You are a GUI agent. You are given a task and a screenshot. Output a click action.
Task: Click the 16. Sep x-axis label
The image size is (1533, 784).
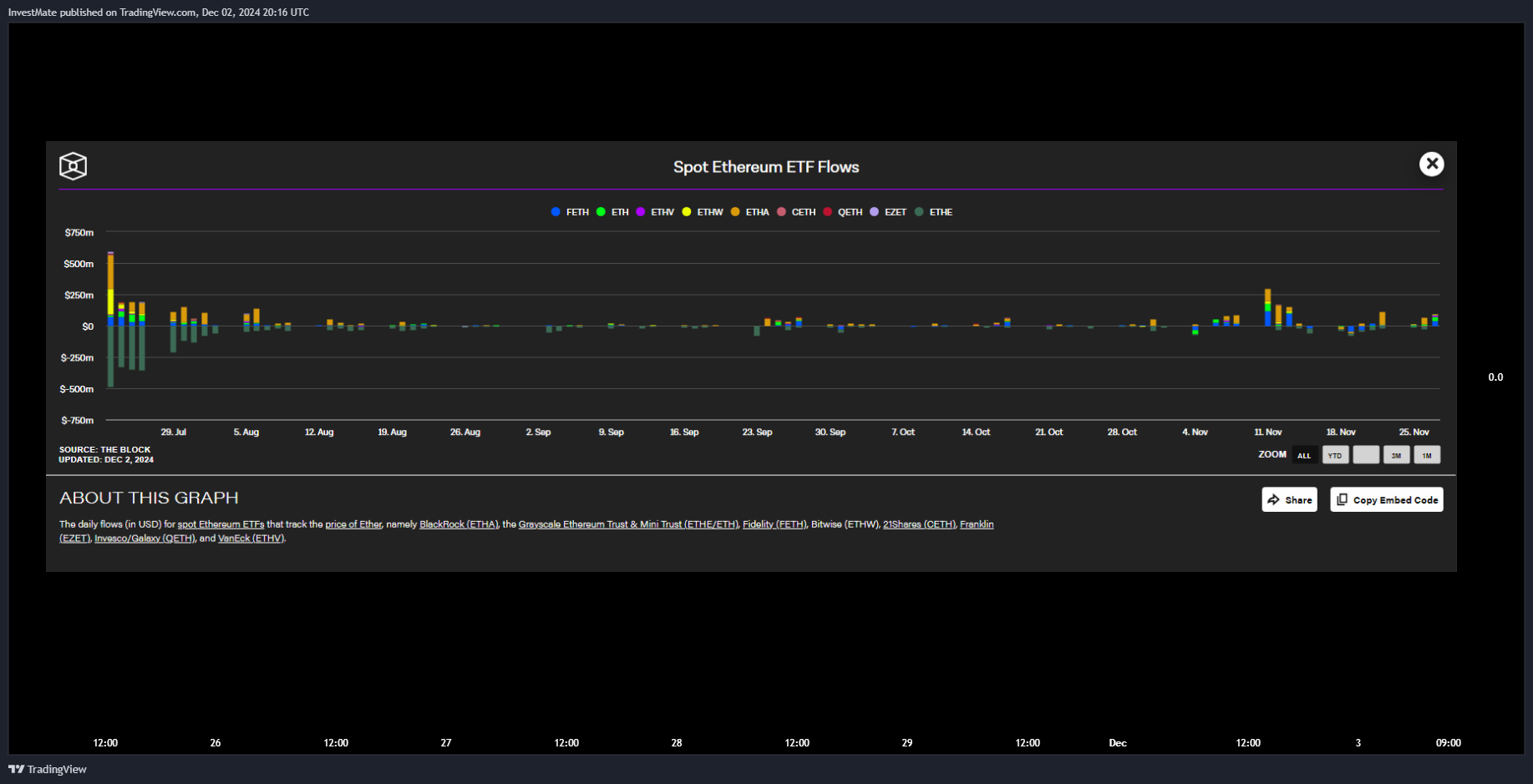pyautogui.click(x=684, y=432)
